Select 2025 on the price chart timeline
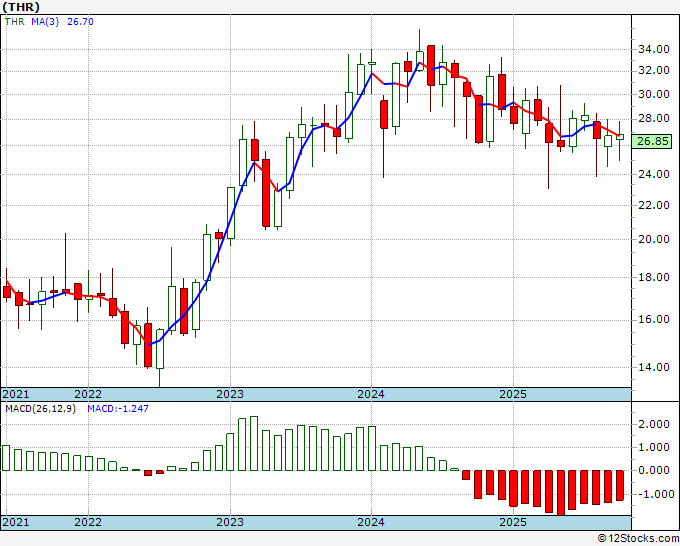Screen dimensions: 680x546 coord(513,394)
